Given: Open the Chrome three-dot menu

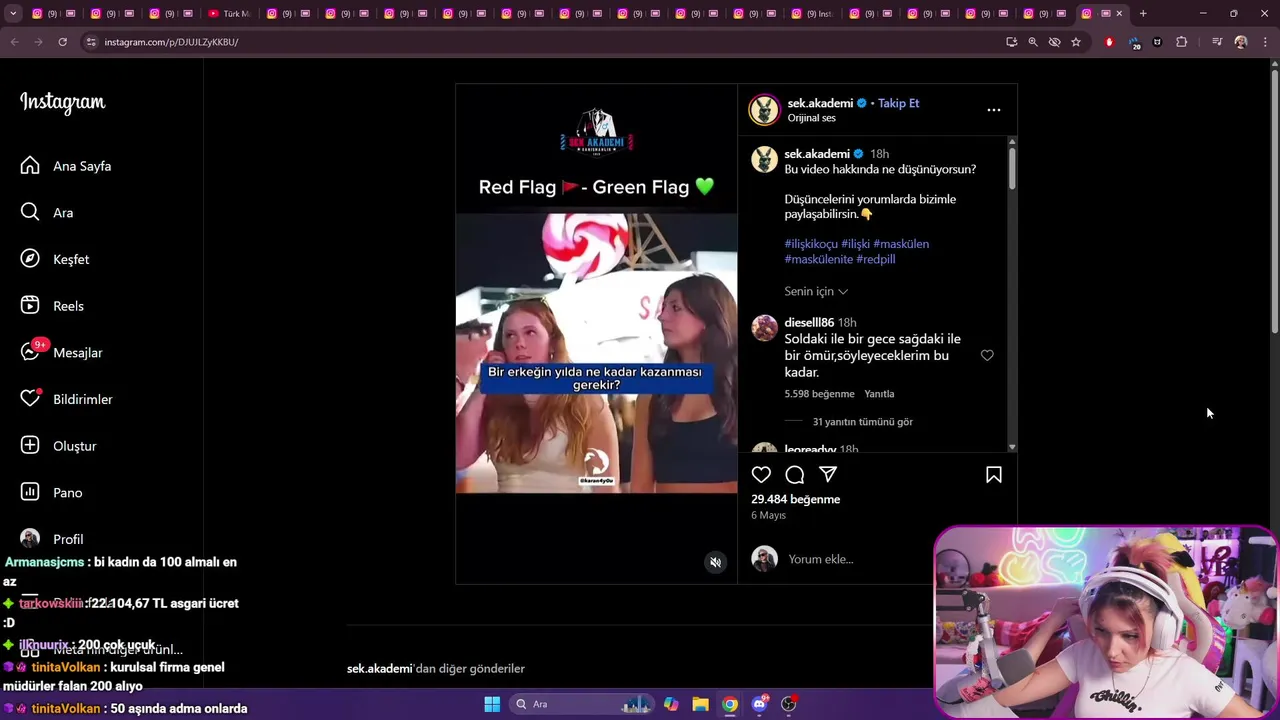Looking at the screenshot, I should coord(1266,42).
